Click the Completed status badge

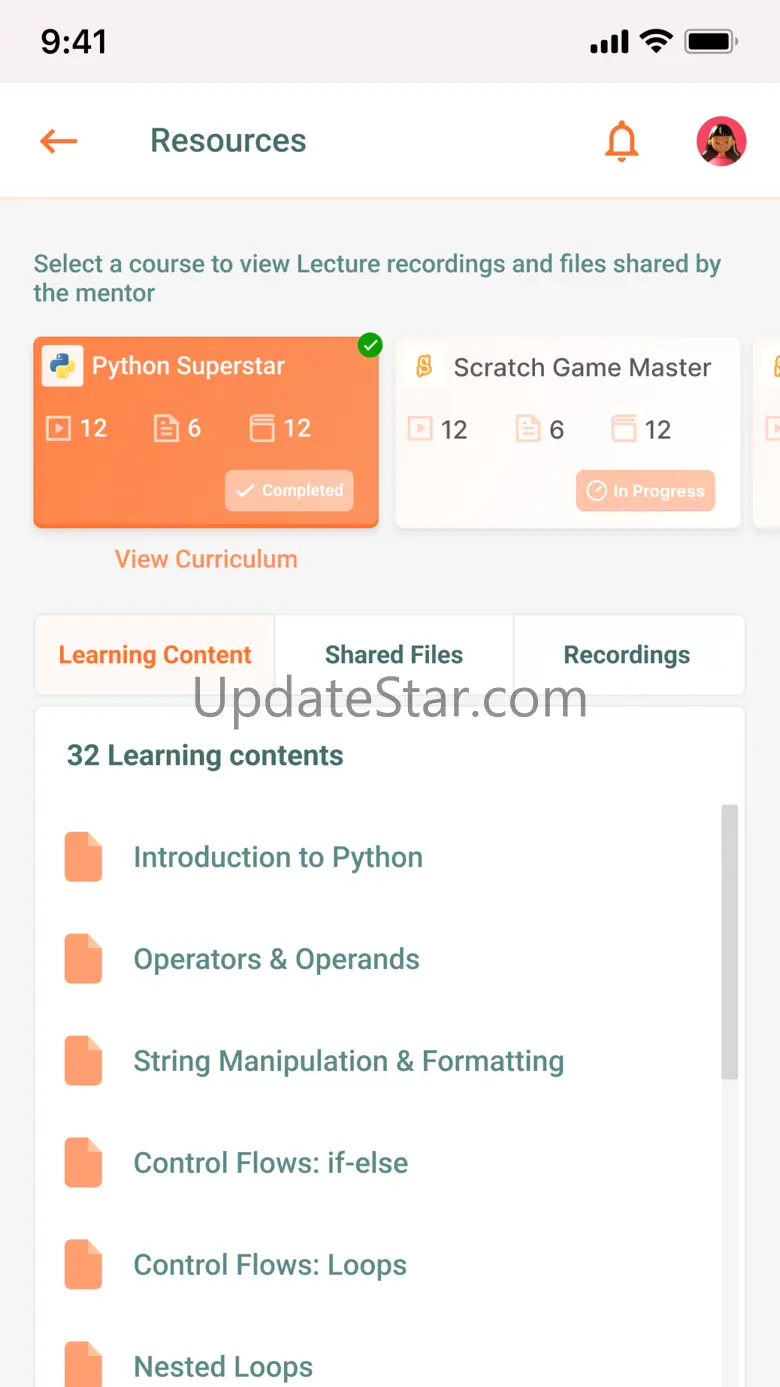pyautogui.click(x=289, y=491)
